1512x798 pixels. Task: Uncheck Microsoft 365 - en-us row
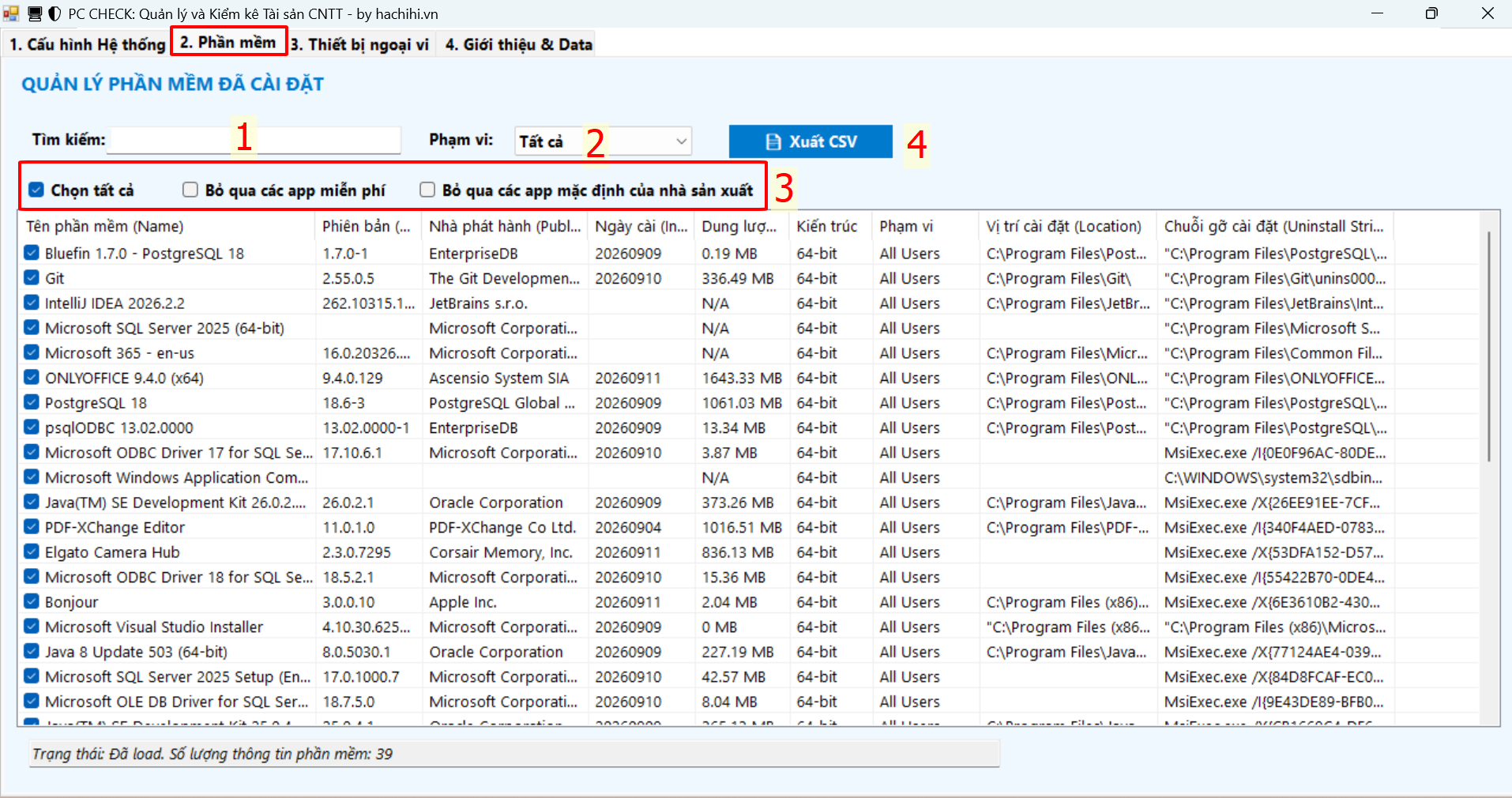coord(32,352)
